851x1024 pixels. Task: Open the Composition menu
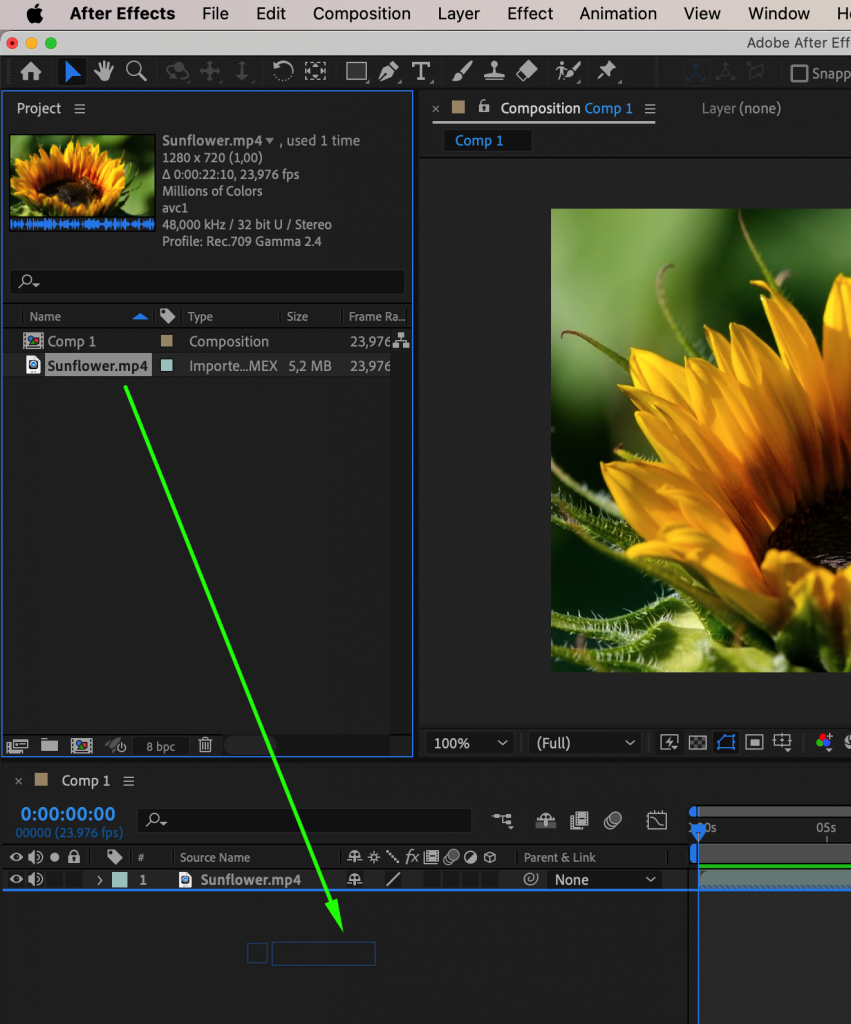coord(361,14)
